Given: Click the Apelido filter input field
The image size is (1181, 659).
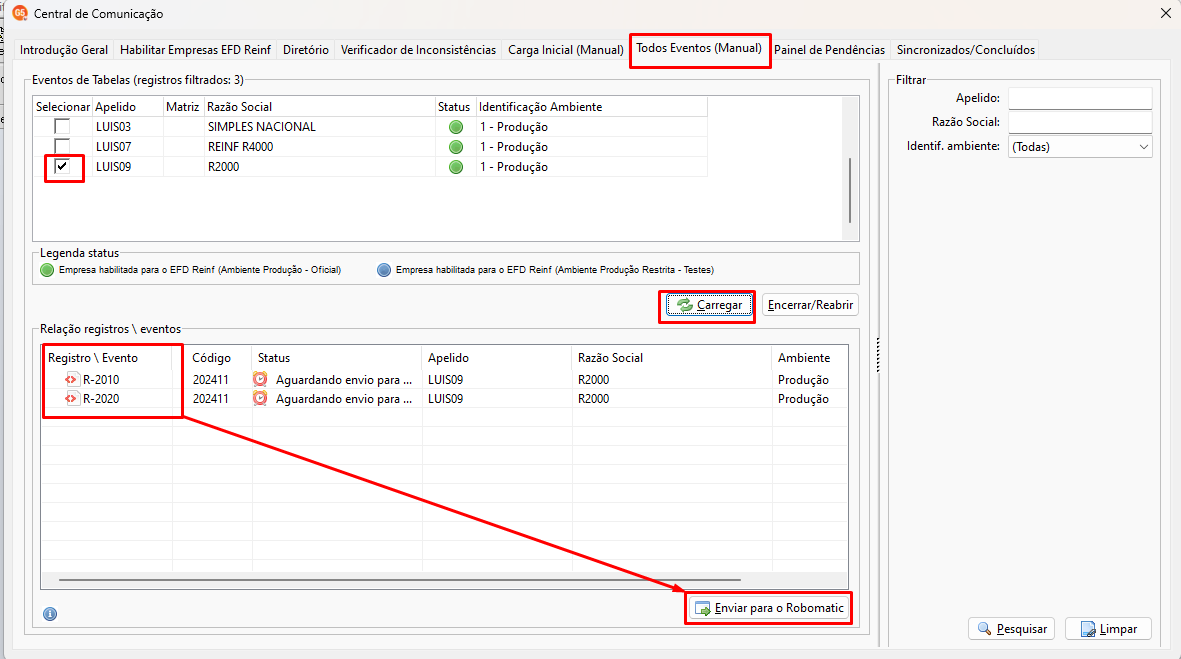Looking at the screenshot, I should pyautogui.click(x=1080, y=98).
